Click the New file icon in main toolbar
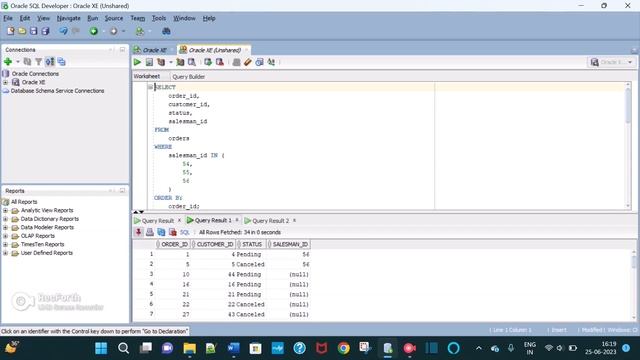Image resolution: width=640 pixels, height=360 pixels. point(11,31)
